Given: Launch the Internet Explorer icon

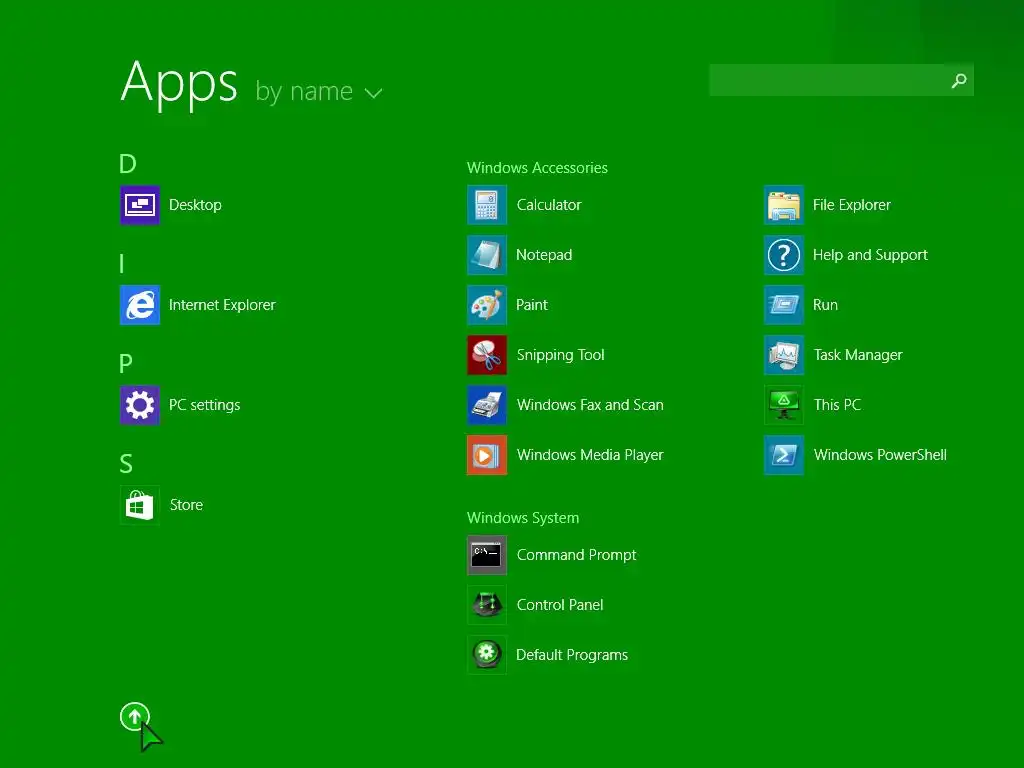Looking at the screenshot, I should [140, 305].
